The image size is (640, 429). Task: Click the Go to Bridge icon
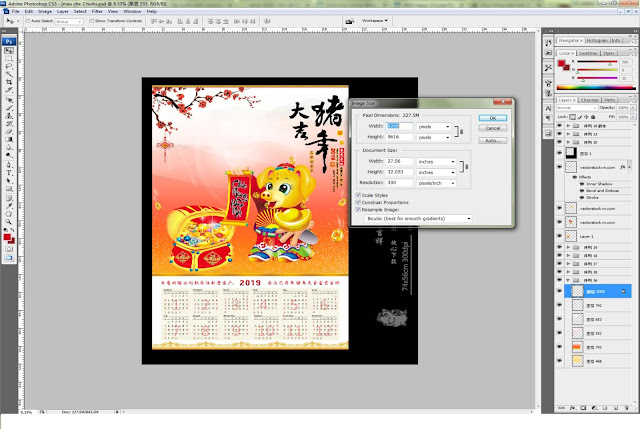349,21
